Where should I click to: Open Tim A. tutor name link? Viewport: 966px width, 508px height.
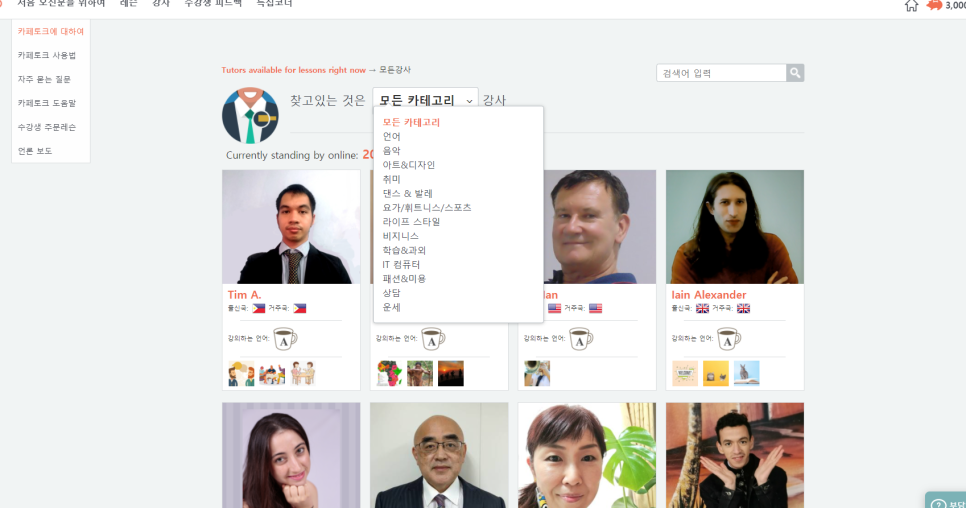[x=244, y=294]
